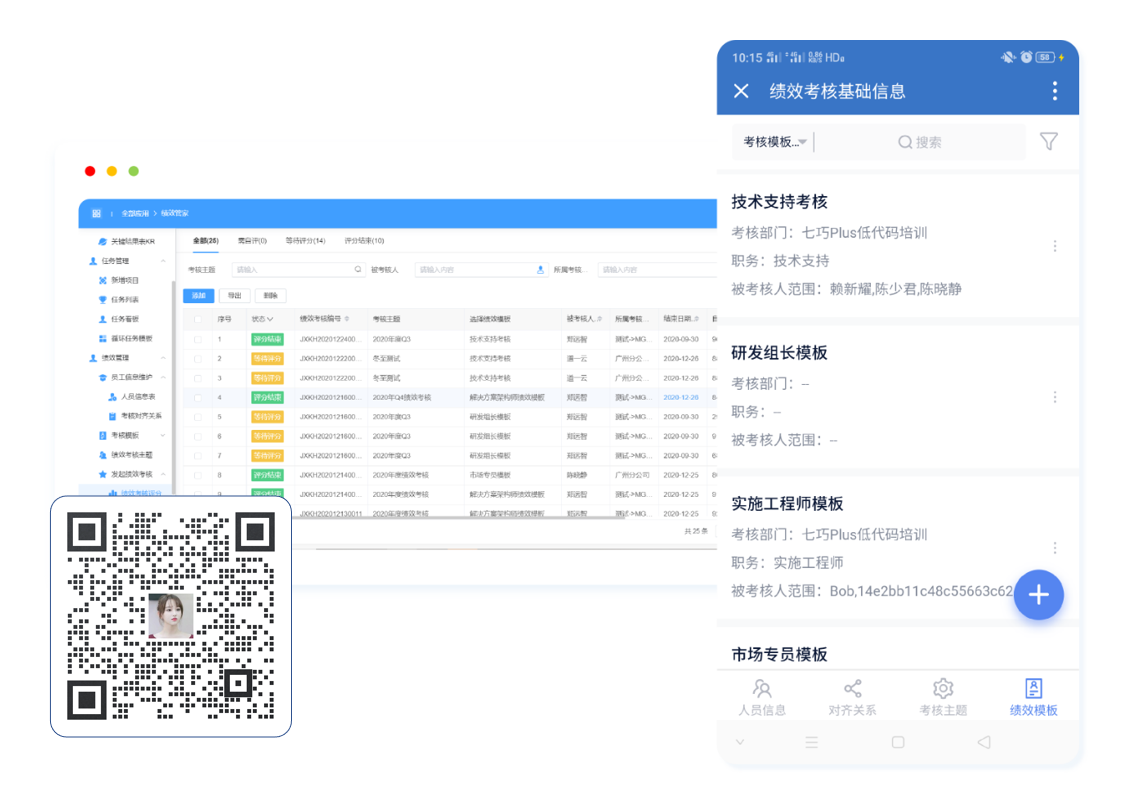Check the checkbox for row 5
This screenshot has width=1130, height=801.
(198, 417)
